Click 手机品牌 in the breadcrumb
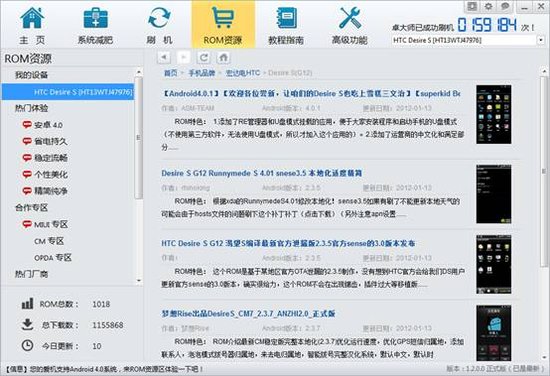The image size is (550, 376). pos(202,73)
